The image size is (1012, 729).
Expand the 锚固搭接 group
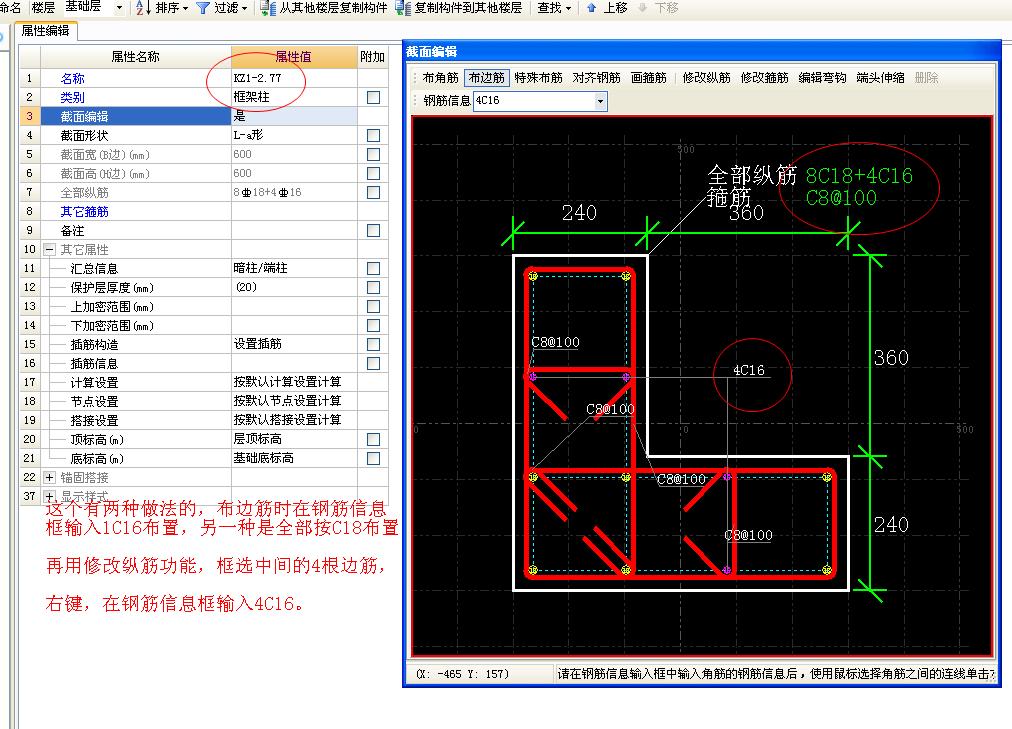pyautogui.click(x=49, y=477)
